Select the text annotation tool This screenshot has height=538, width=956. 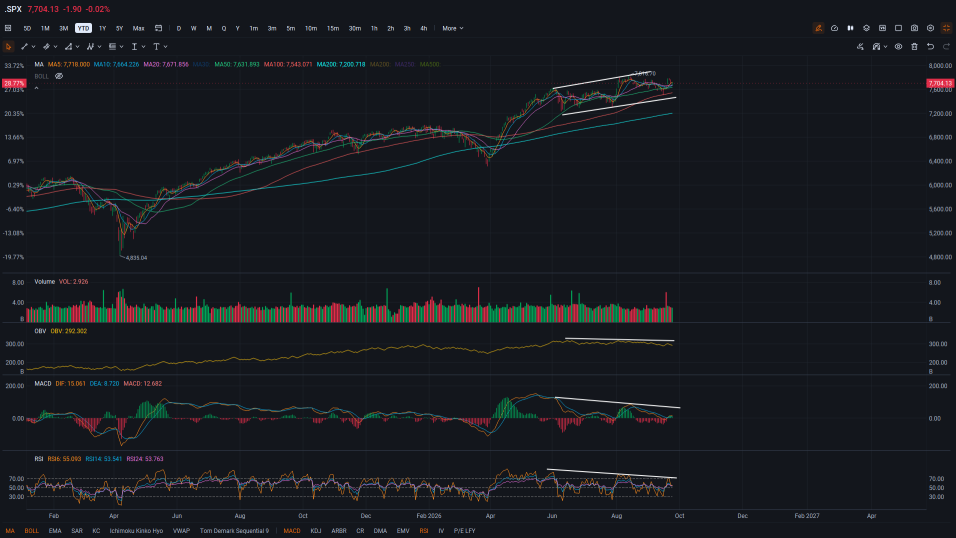click(156, 46)
